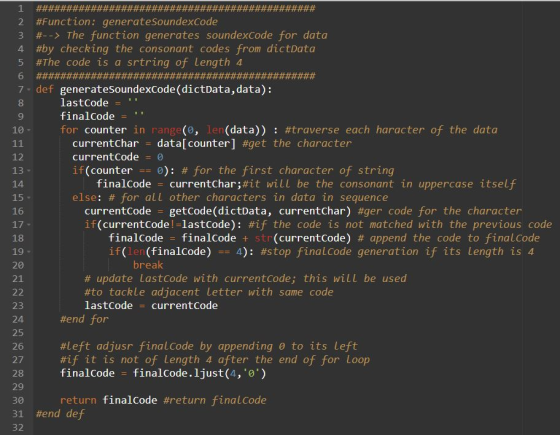Click 'currentCode = 0' on line 12

[x=118, y=157]
